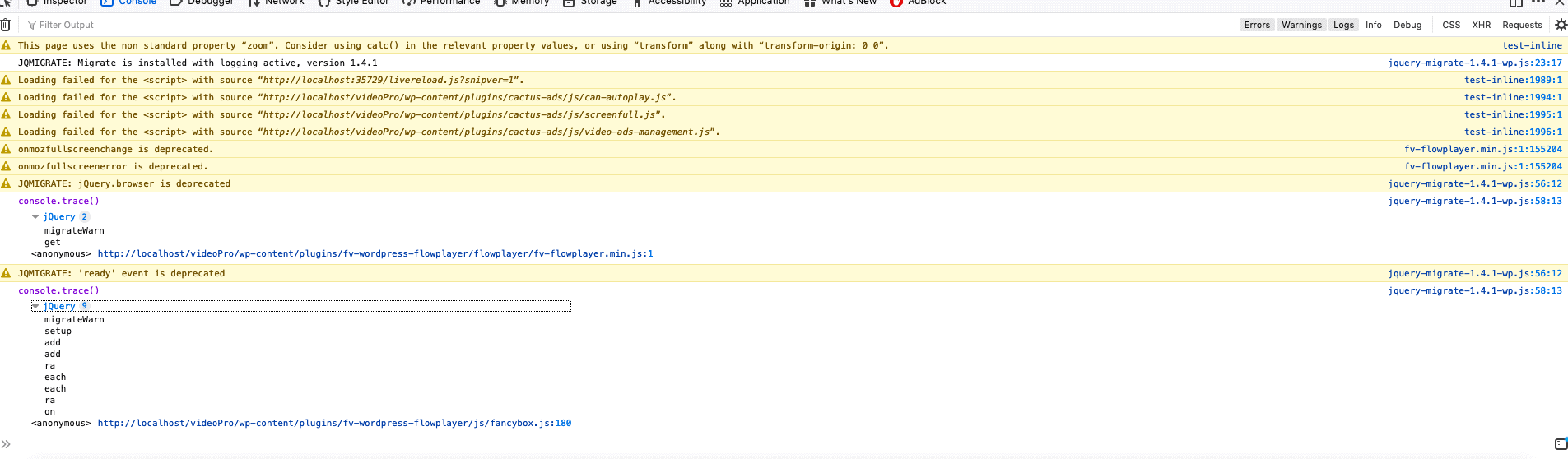Click the console input prompt chevrons
The image size is (1568, 459).
6,444
